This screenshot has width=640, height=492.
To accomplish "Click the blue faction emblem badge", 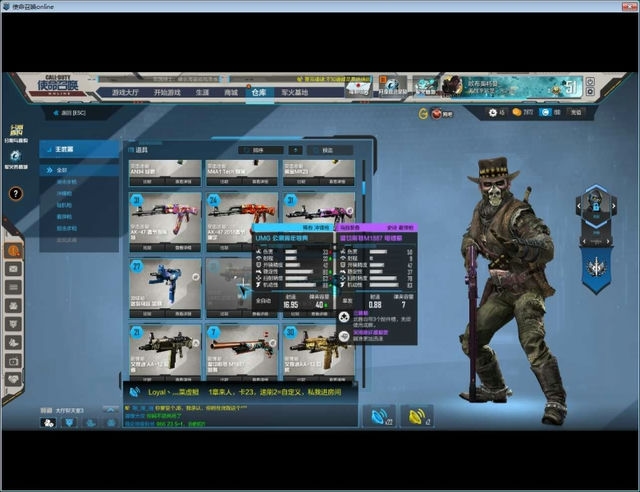I will 595,269.
